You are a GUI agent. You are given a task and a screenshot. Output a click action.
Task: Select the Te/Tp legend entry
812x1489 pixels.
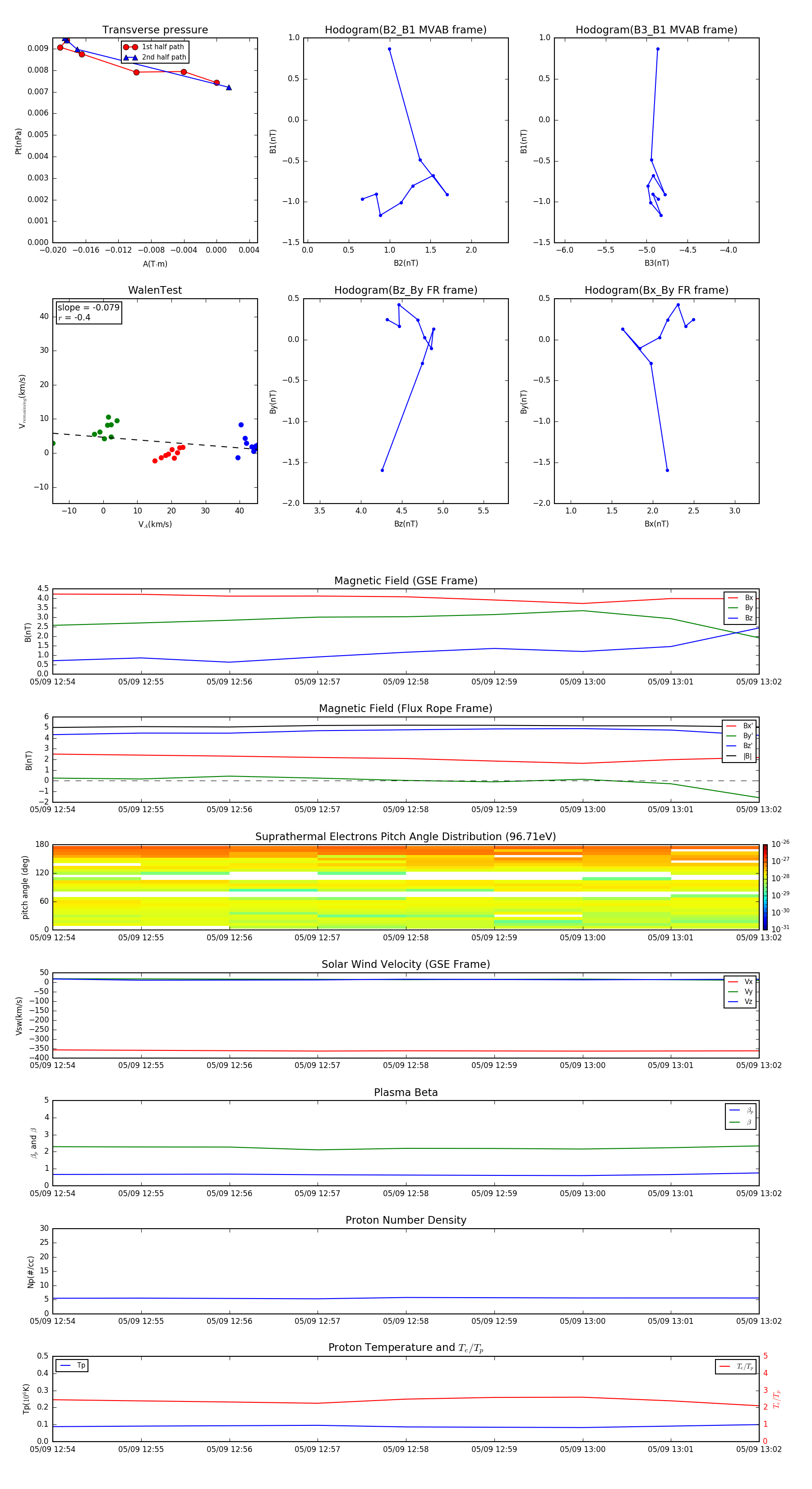click(736, 1366)
